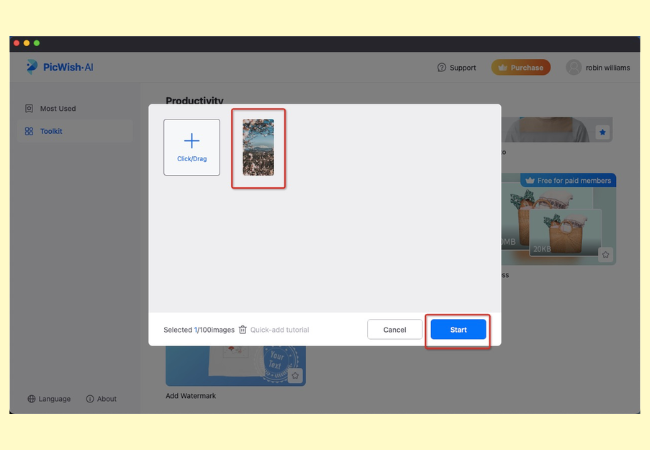Click the Purchase crown button
Image resolution: width=650 pixels, height=450 pixels.
(x=520, y=68)
